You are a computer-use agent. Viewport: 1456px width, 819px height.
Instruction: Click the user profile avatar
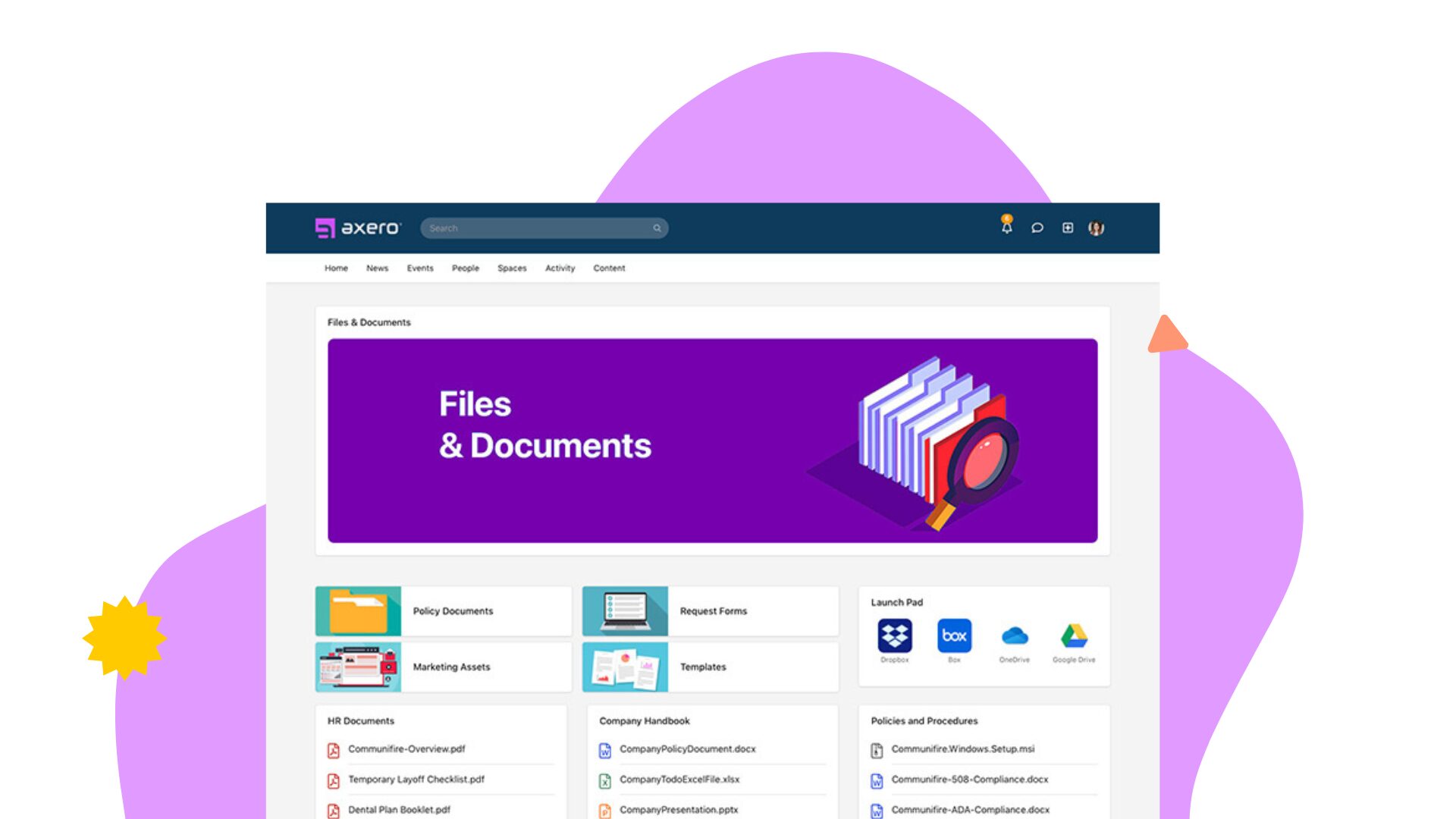(1097, 227)
